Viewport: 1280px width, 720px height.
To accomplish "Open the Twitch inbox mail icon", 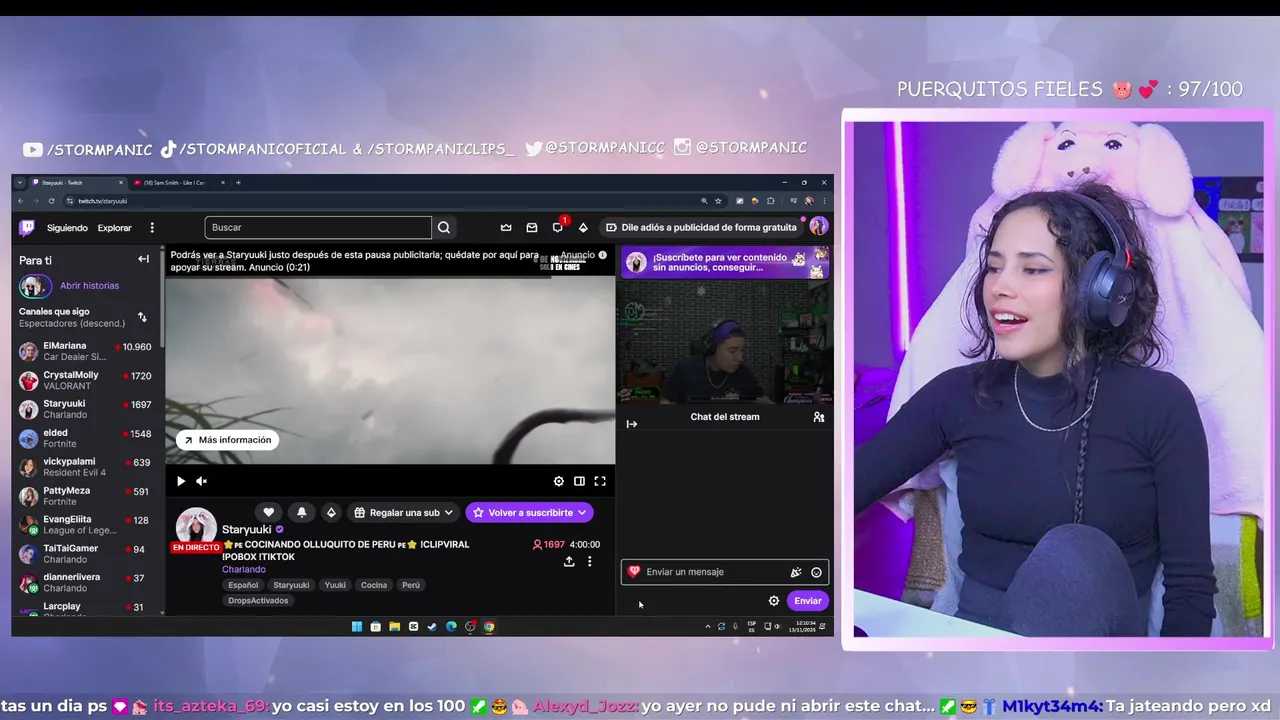I will (532, 228).
